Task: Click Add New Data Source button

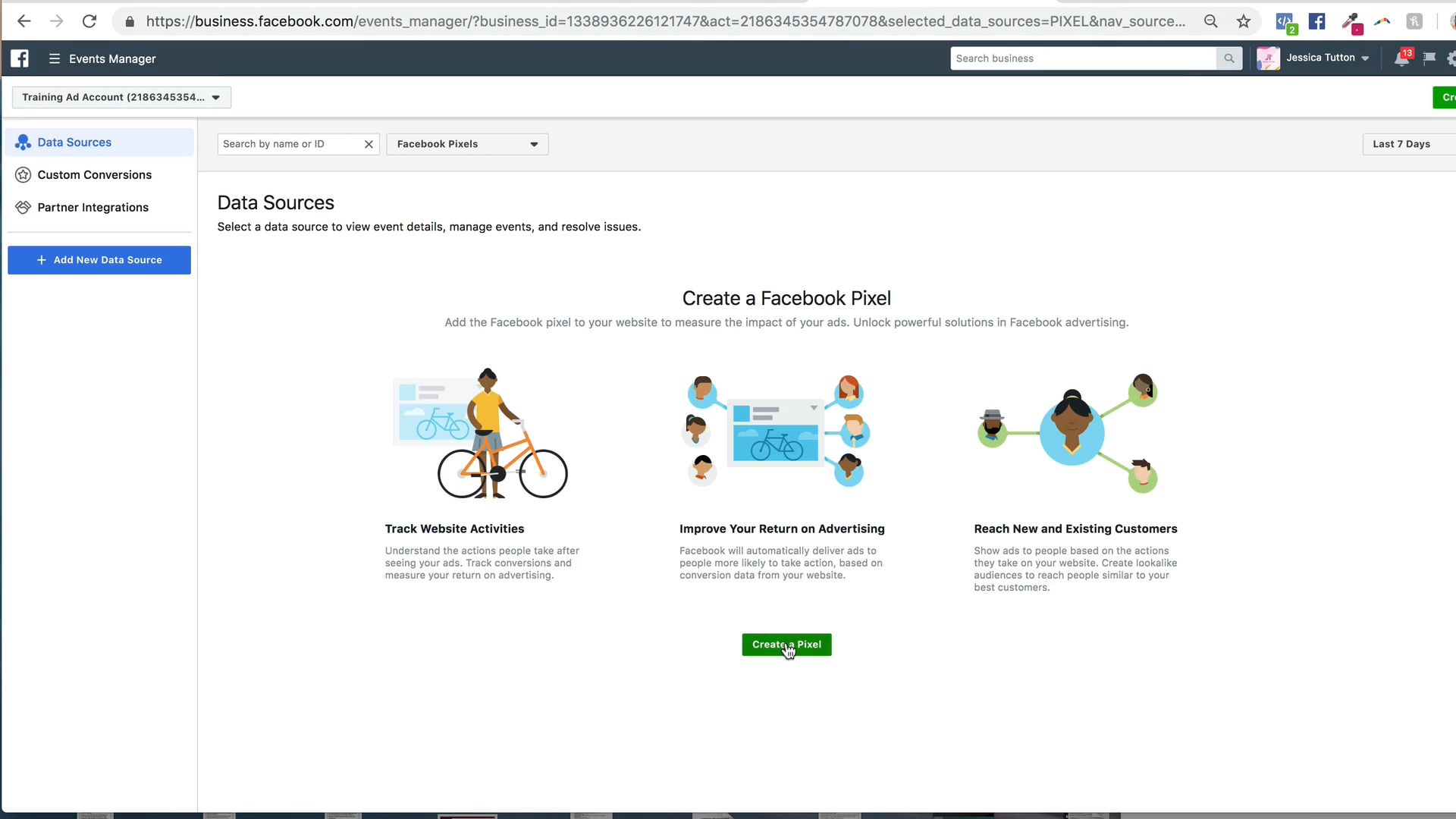Action: point(99,260)
